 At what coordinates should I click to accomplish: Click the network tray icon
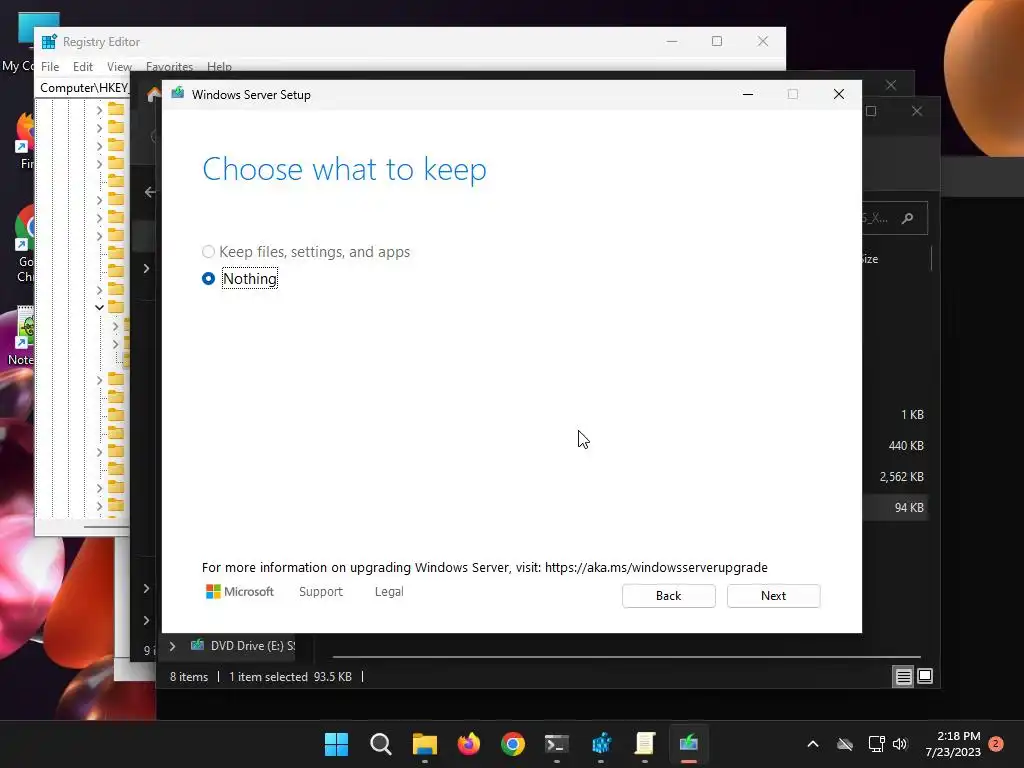(876, 744)
